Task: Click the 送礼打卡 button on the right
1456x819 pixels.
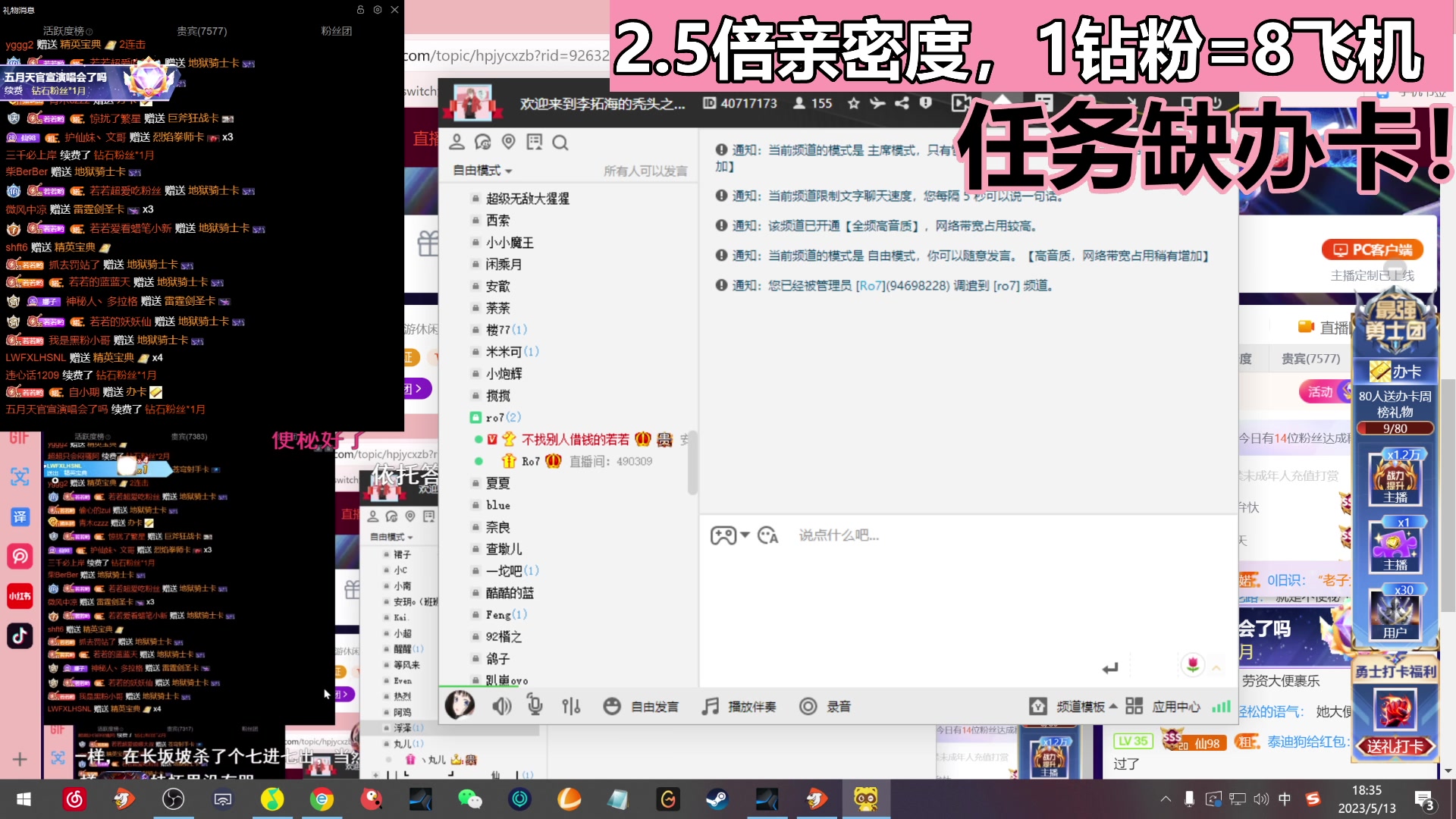Action: click(x=1394, y=747)
